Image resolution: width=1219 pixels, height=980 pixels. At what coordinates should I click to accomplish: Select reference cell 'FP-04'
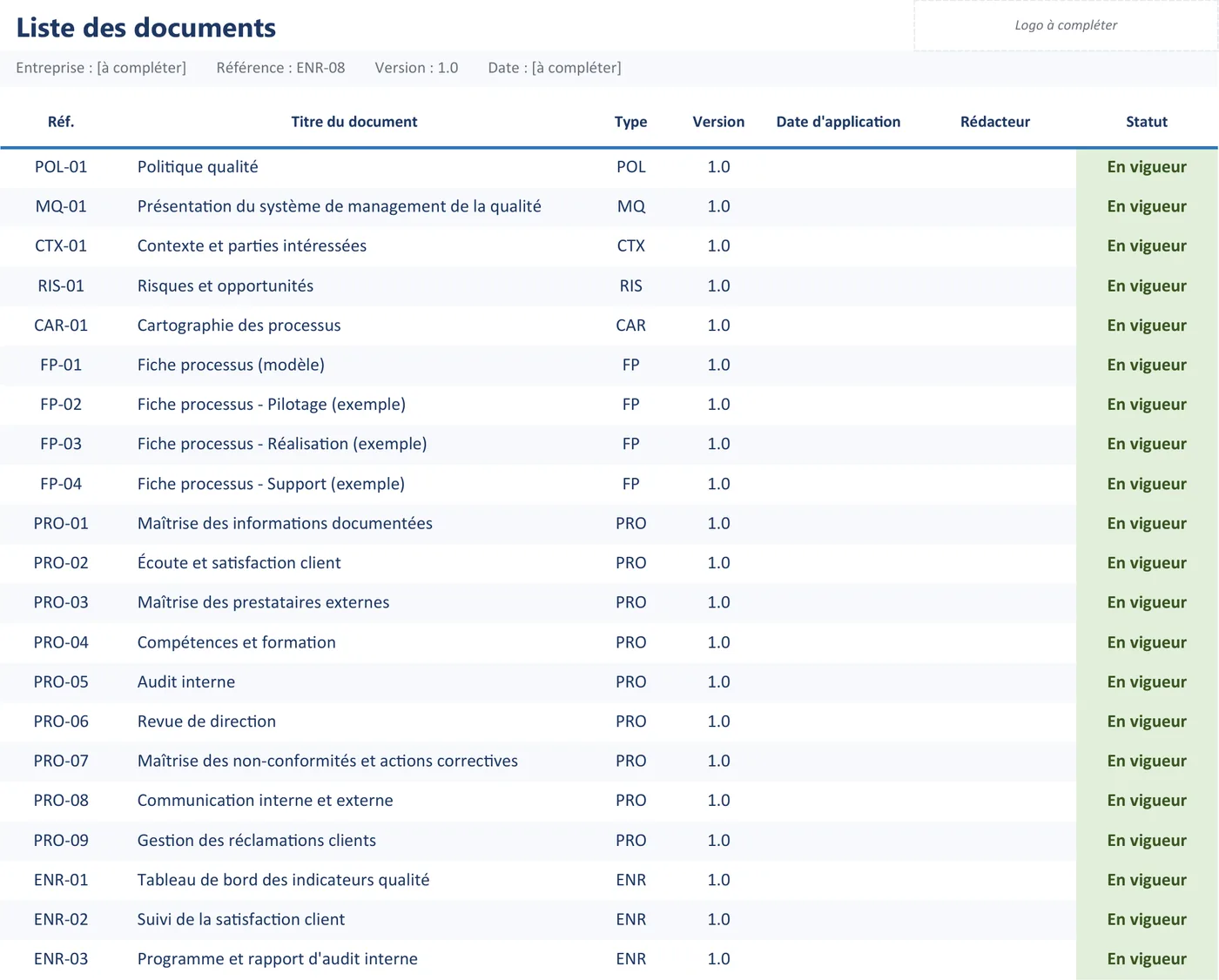click(61, 484)
